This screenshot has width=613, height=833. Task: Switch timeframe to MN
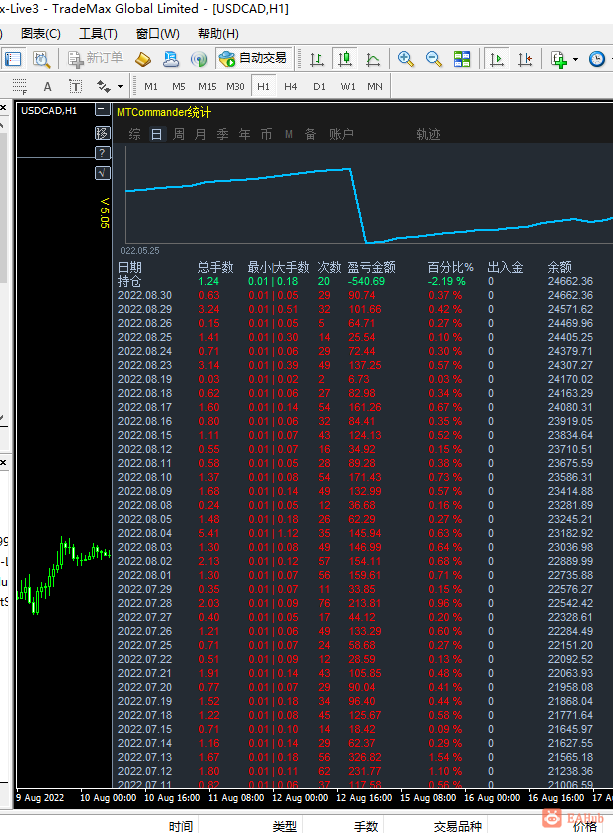[375, 87]
